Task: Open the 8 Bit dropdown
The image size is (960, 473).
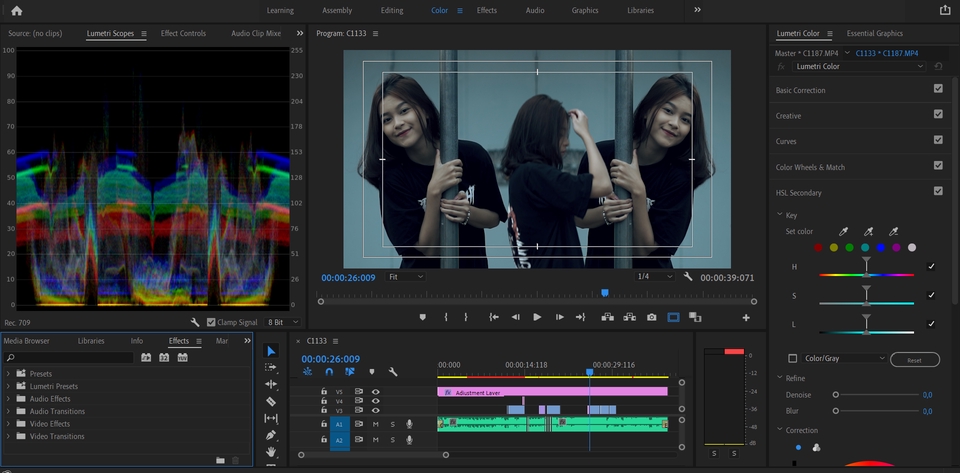Action: click(x=283, y=322)
